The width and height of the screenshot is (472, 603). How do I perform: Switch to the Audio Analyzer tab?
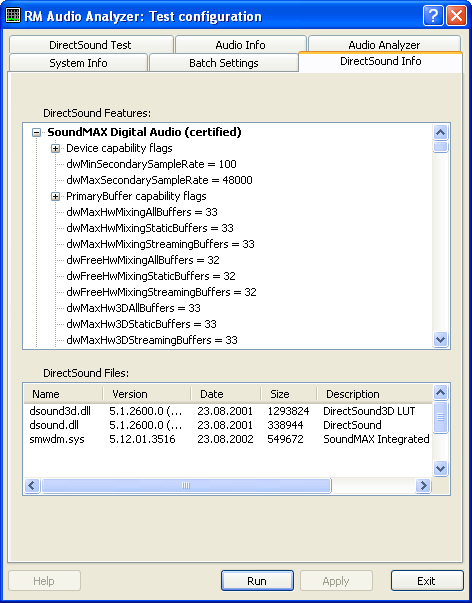[x=384, y=45]
